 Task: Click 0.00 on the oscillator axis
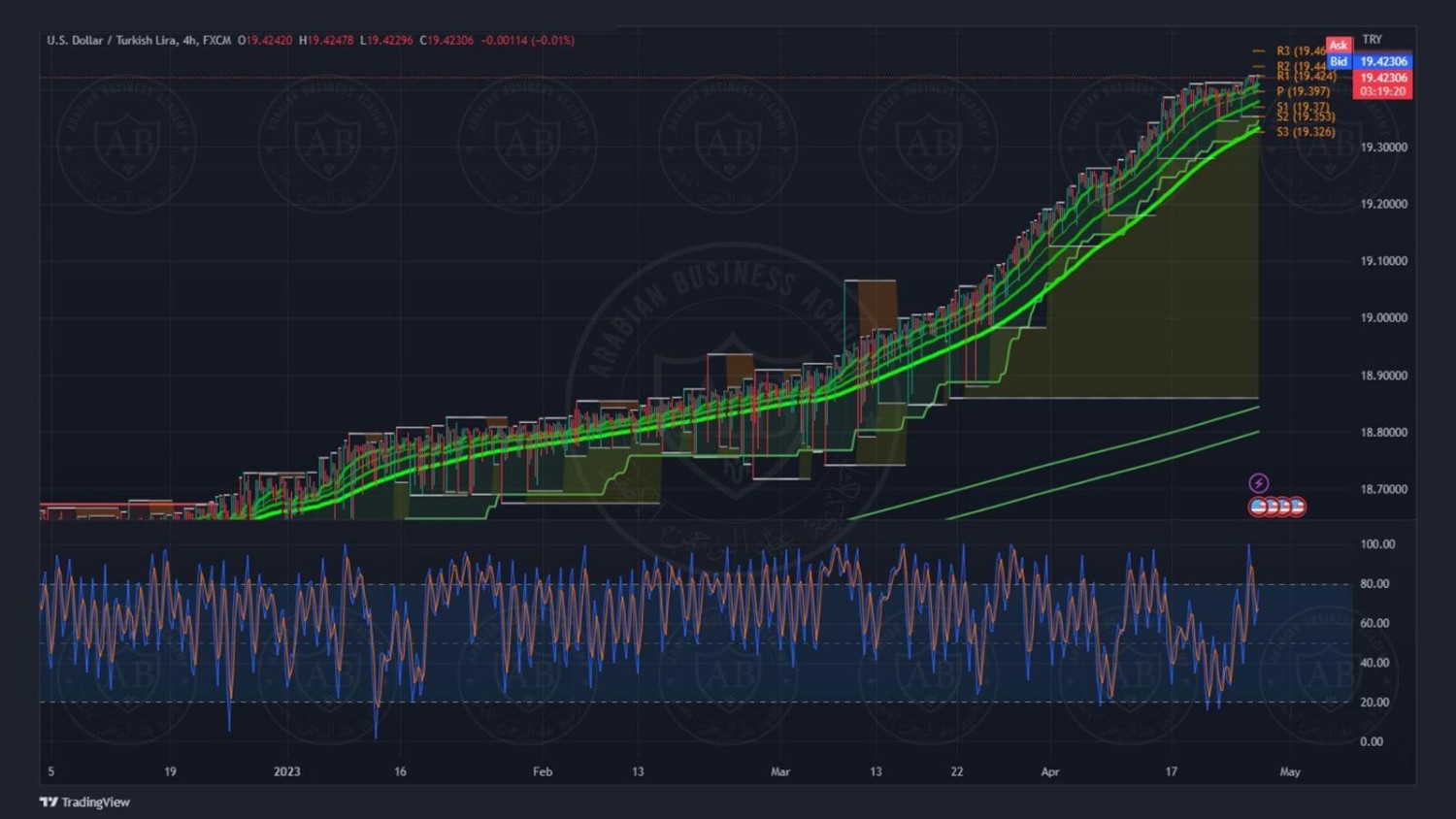pyautogui.click(x=1372, y=741)
